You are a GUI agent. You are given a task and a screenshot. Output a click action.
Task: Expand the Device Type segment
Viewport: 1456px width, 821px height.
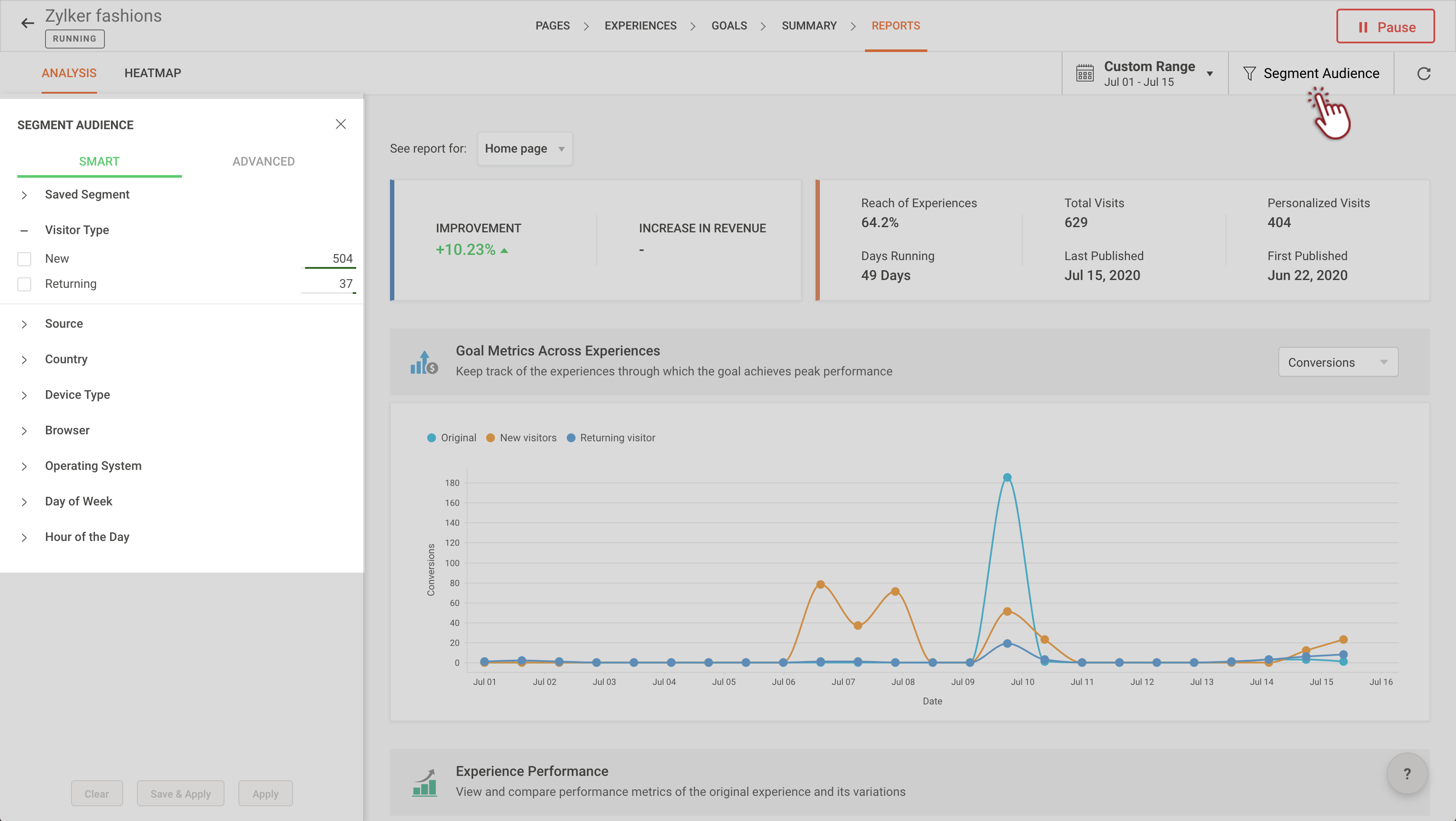coord(78,394)
